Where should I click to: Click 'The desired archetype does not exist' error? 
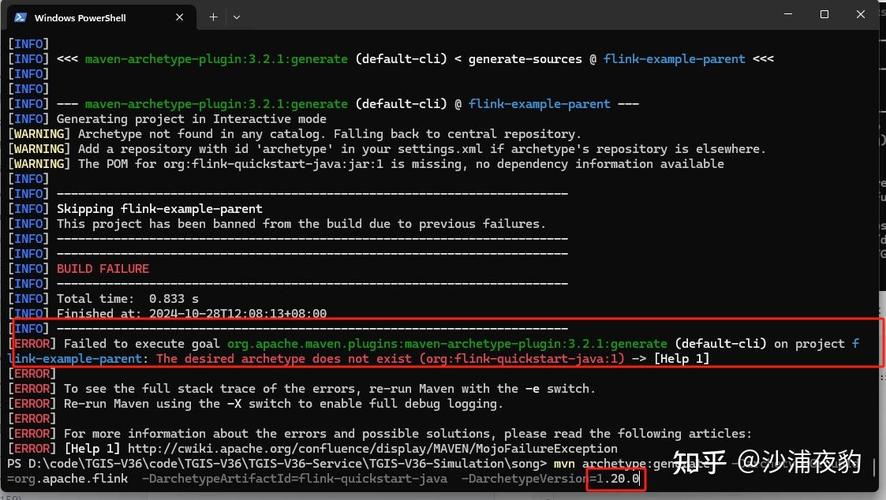pos(390,359)
